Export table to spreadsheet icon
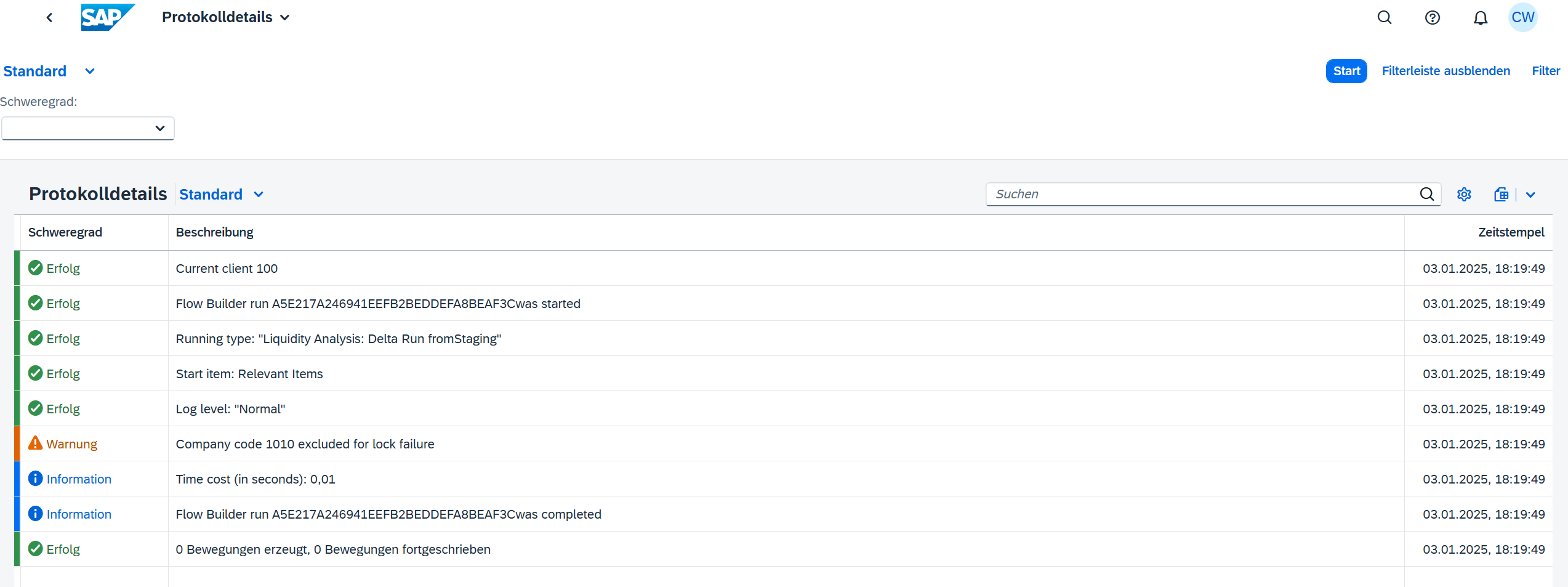This screenshot has height=587, width=1568. pyautogui.click(x=1501, y=195)
